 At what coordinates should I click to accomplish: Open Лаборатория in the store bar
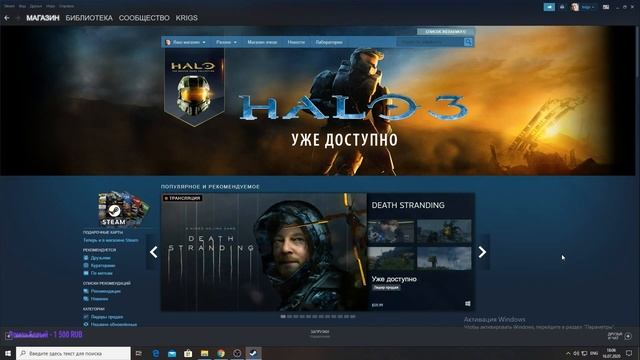(329, 42)
